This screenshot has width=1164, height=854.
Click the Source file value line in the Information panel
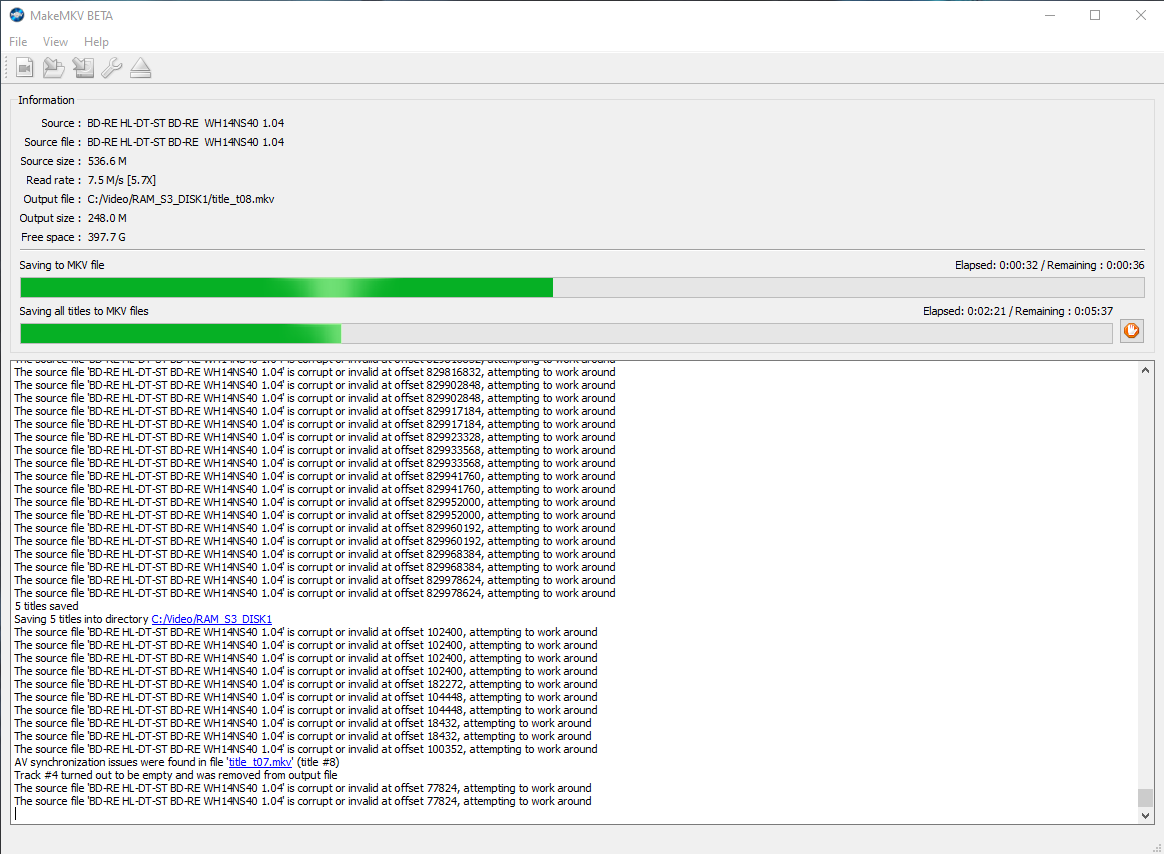click(x=186, y=142)
